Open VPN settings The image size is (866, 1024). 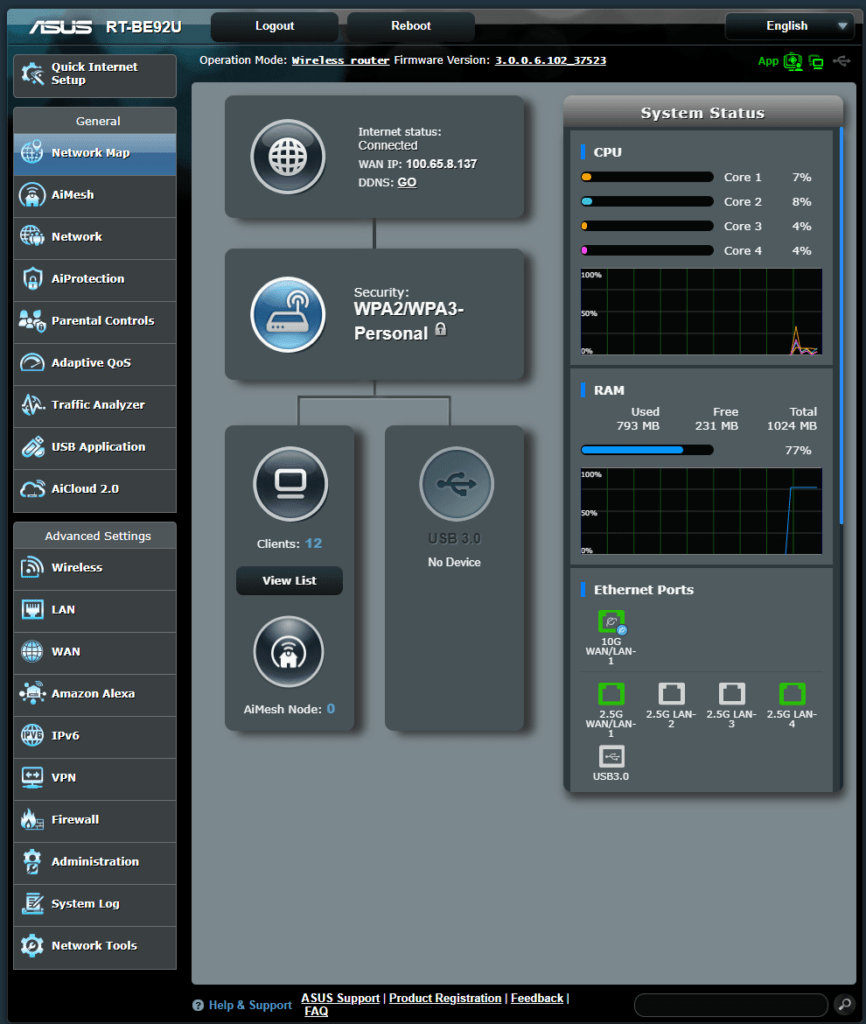95,778
